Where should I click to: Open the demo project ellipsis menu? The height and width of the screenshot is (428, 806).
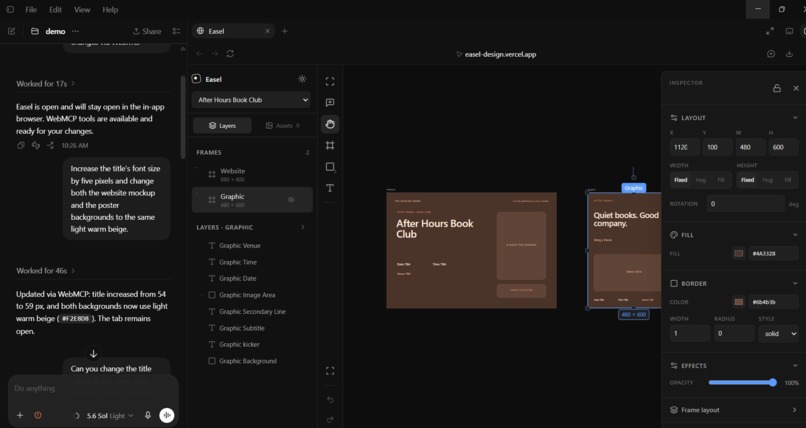click(76, 31)
